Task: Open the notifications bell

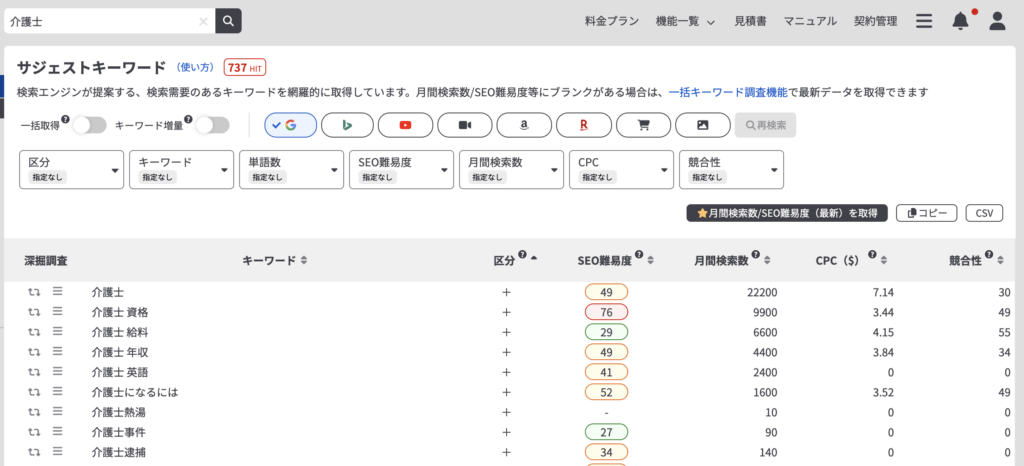Action: [x=960, y=21]
